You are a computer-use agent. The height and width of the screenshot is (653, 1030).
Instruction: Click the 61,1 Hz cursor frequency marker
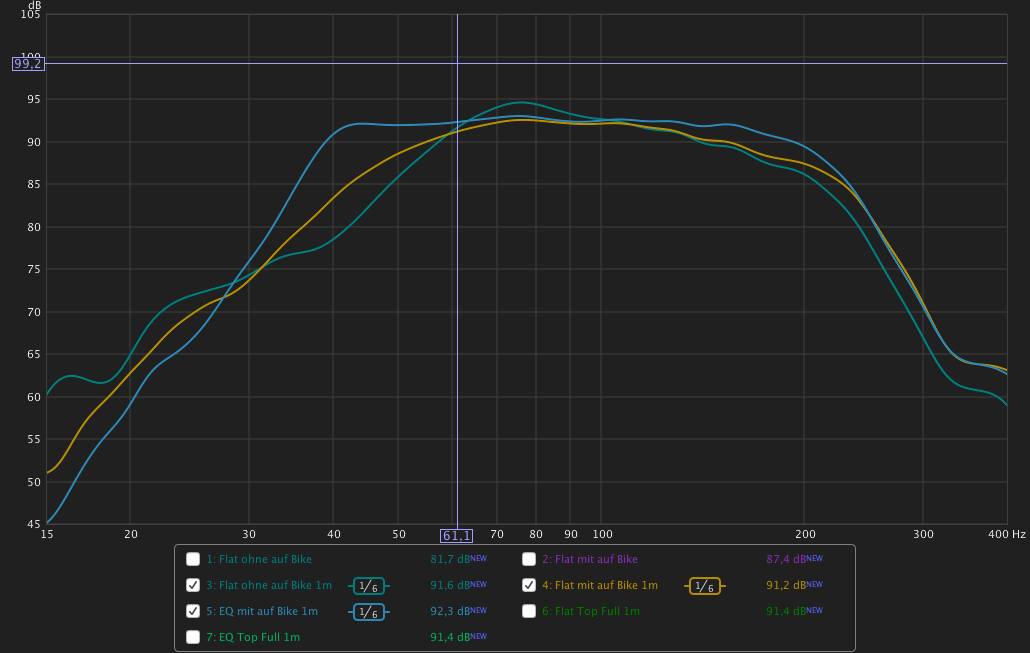[457, 536]
